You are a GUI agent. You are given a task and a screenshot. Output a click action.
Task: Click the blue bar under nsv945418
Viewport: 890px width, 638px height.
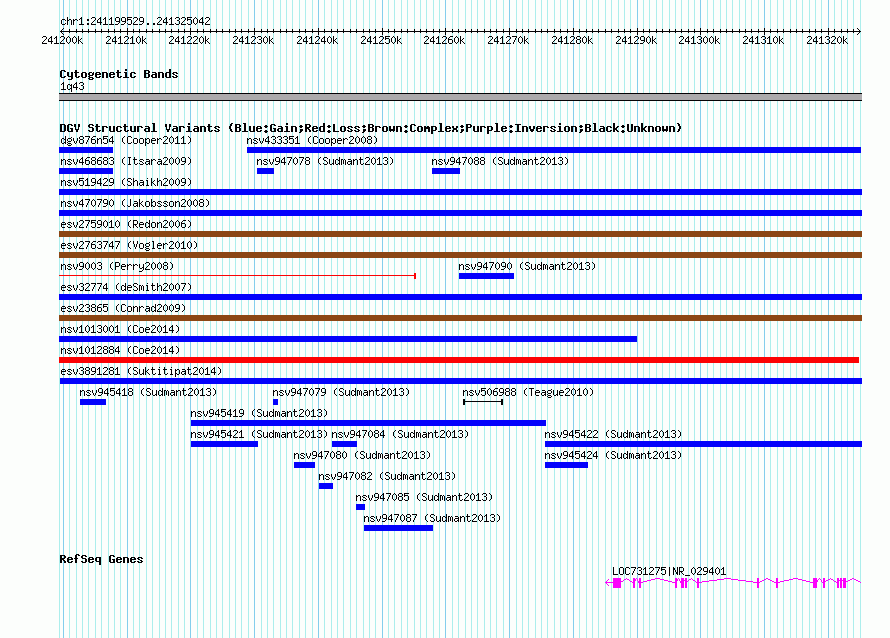(x=93, y=402)
